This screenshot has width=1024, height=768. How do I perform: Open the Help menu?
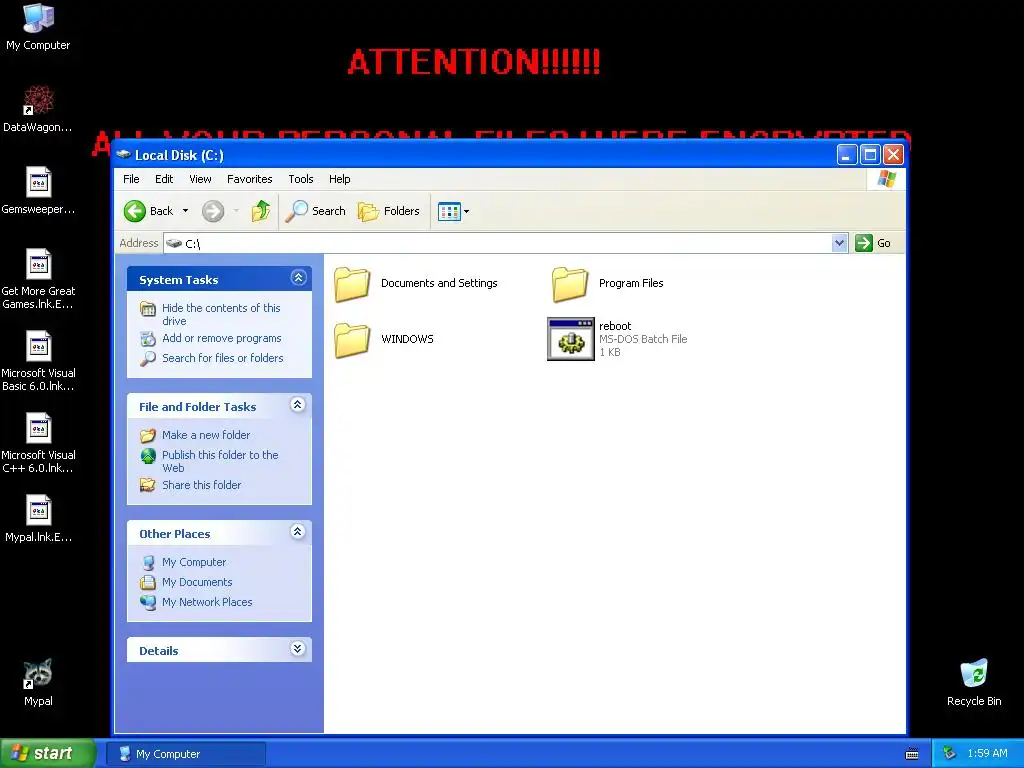[340, 179]
